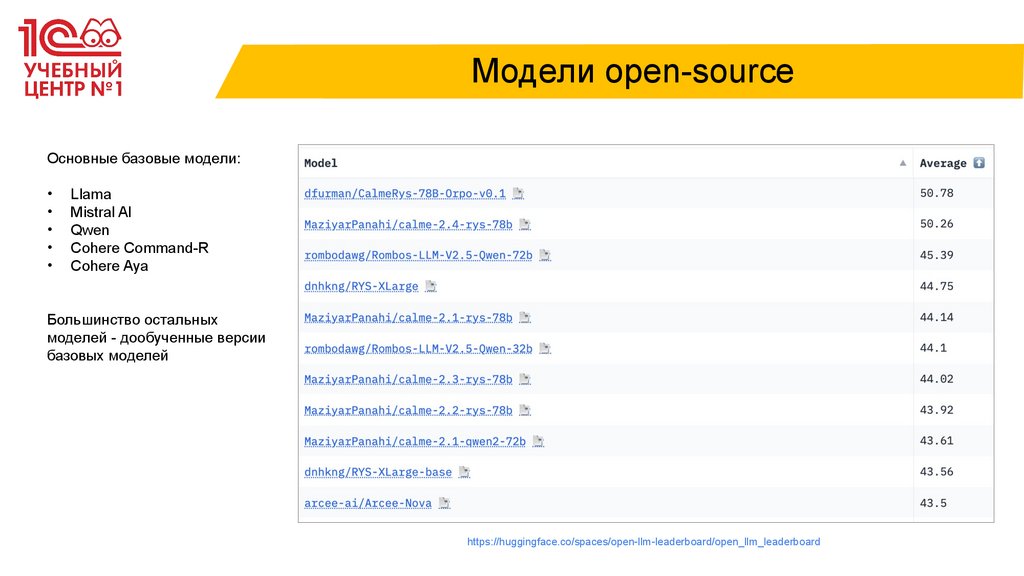Screen dimensions: 1024x576
Task: Open the huggingface.co leaderboard URL
Action: (643, 542)
